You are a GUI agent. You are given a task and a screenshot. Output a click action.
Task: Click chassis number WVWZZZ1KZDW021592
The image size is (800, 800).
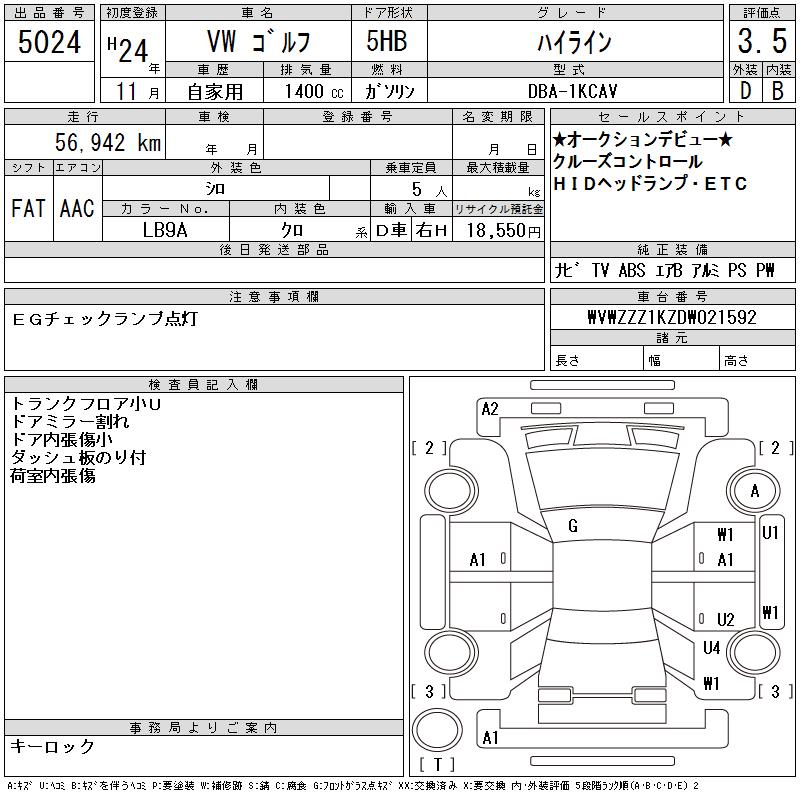click(x=671, y=317)
